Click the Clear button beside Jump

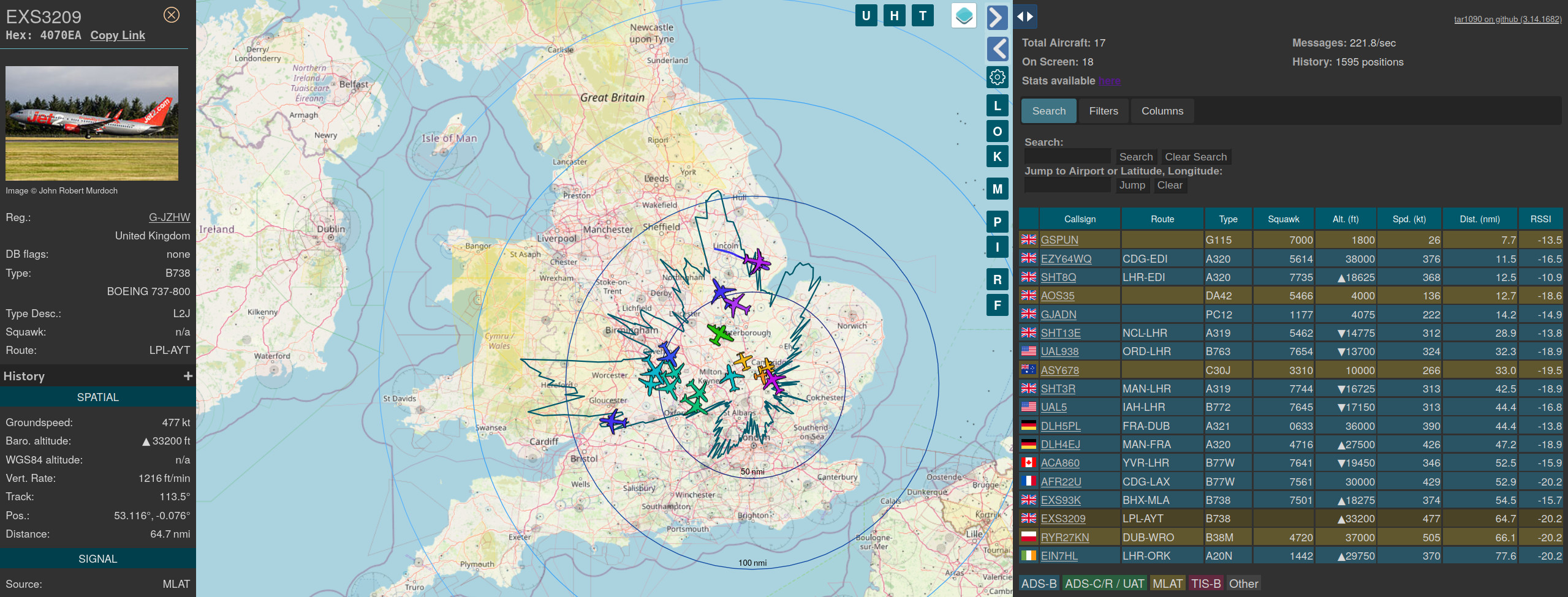coord(1169,185)
